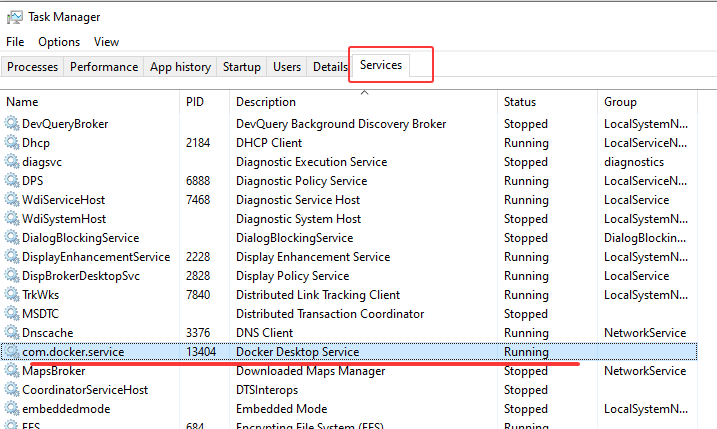Click PID 13404 of the Docker service
The image size is (717, 429).
coord(201,352)
